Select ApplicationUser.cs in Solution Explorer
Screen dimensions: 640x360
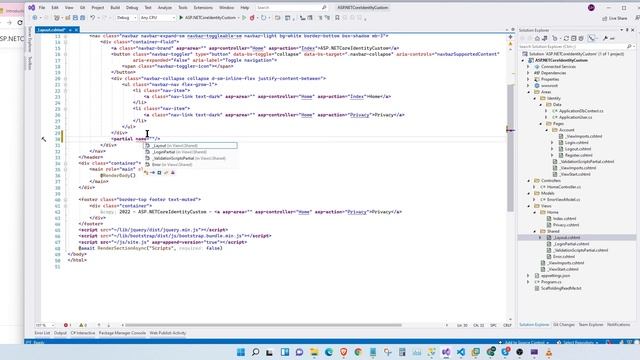tap(575, 117)
